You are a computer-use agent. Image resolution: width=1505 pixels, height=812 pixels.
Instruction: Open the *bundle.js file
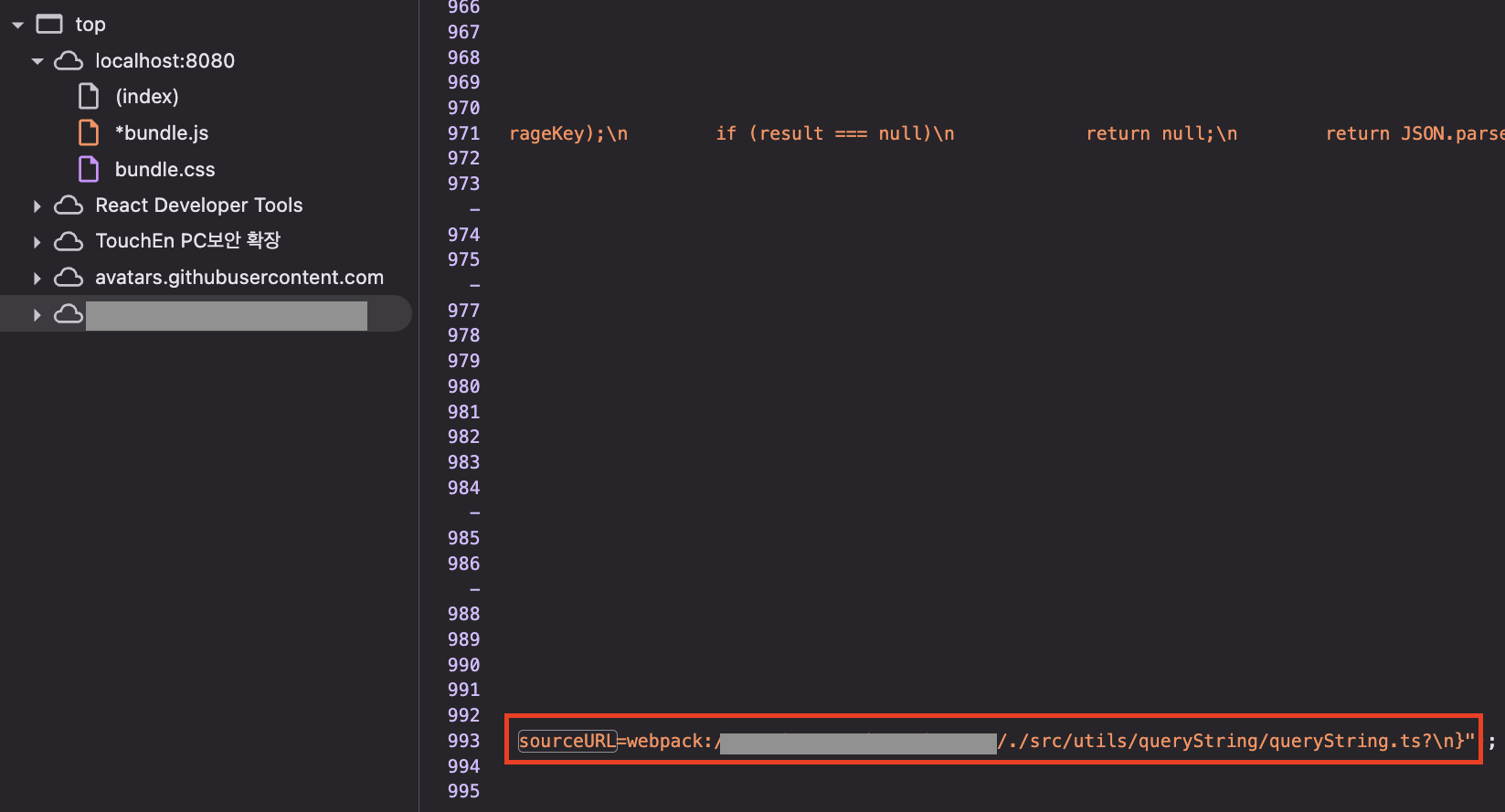162,133
